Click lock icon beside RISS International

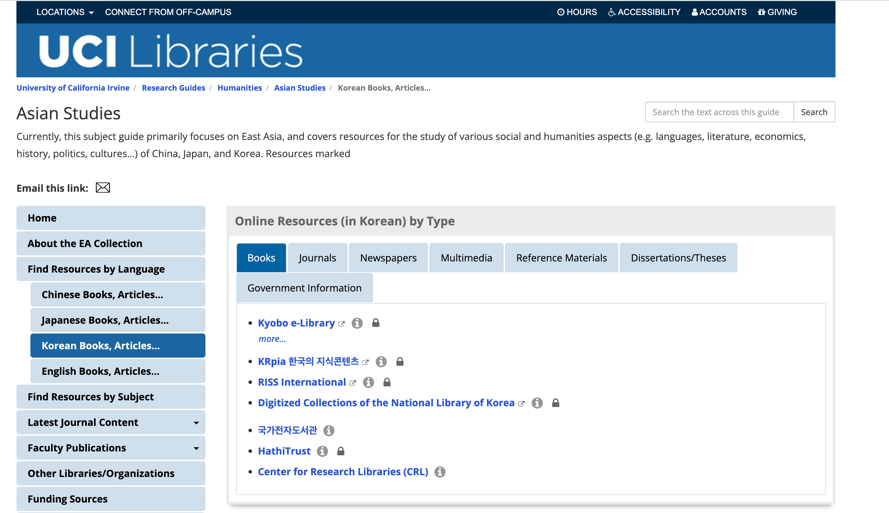387,382
